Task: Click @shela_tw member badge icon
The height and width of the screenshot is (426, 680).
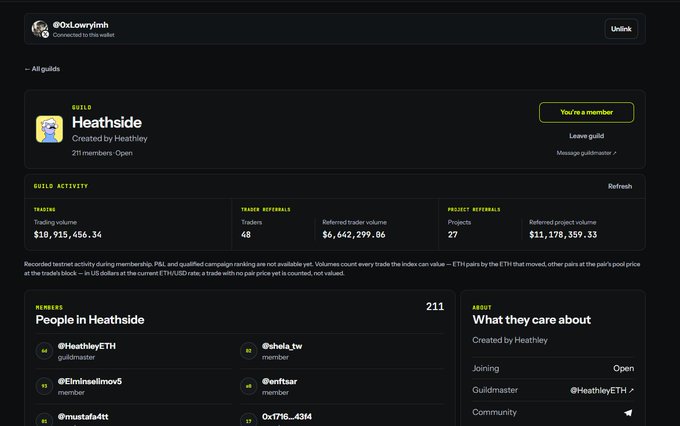Action: pyautogui.click(x=248, y=351)
